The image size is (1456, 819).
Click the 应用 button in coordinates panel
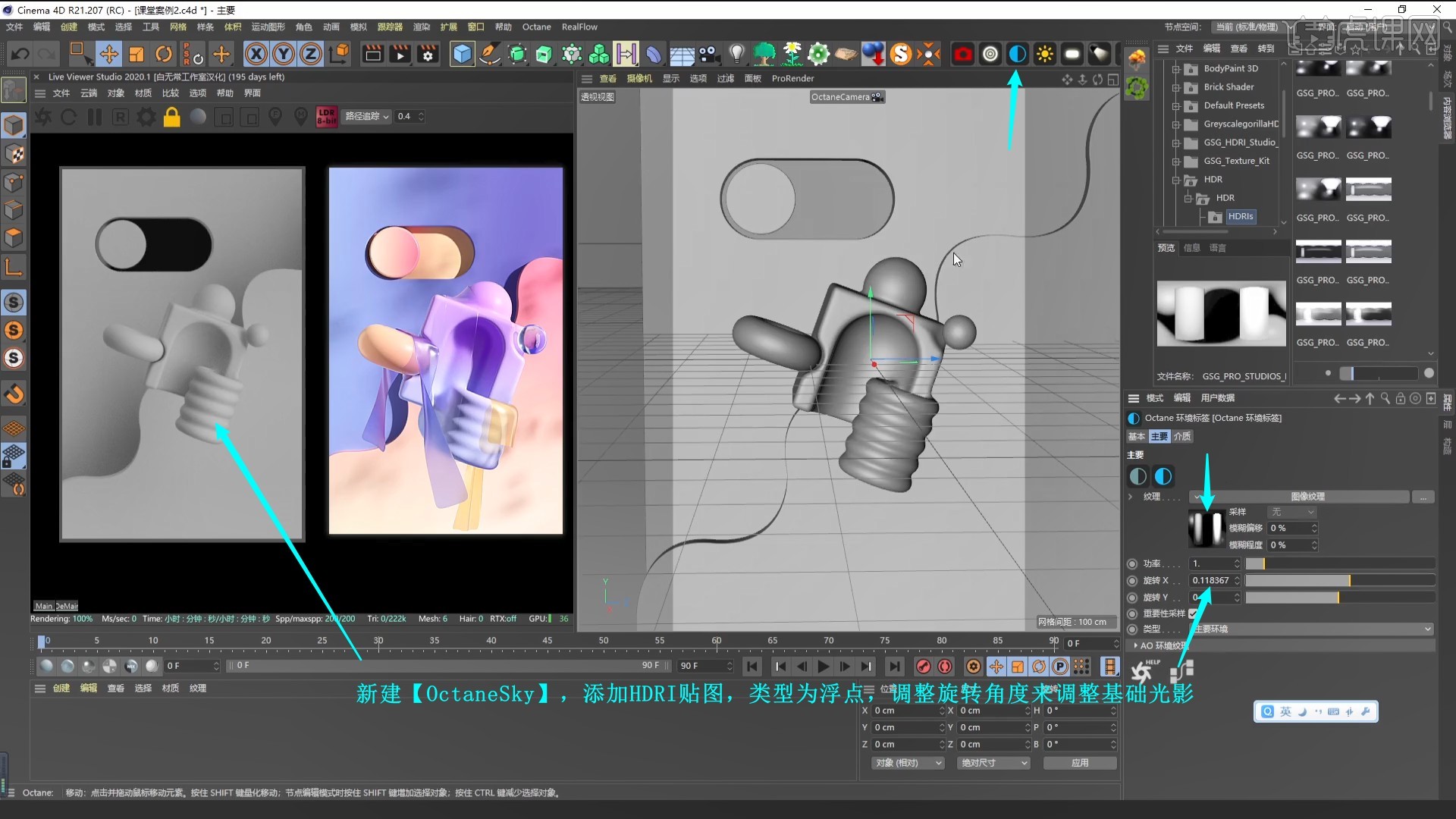click(1079, 763)
